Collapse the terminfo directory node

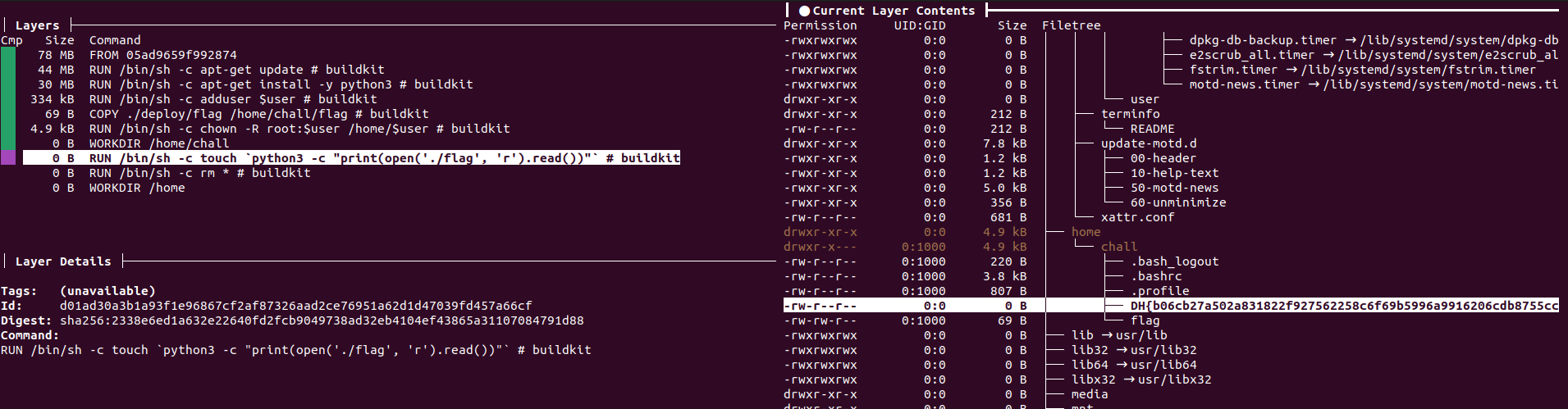(x=1130, y=114)
